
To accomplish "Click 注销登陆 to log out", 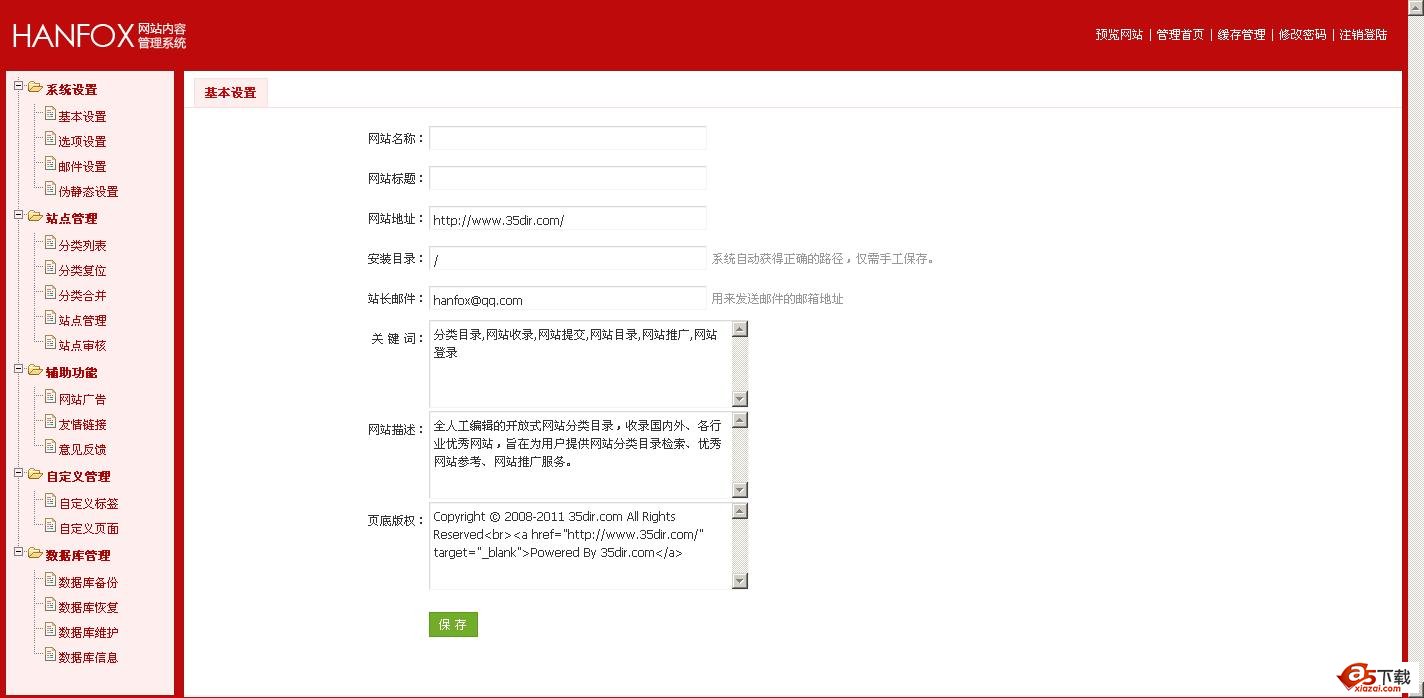I will click(x=1363, y=34).
